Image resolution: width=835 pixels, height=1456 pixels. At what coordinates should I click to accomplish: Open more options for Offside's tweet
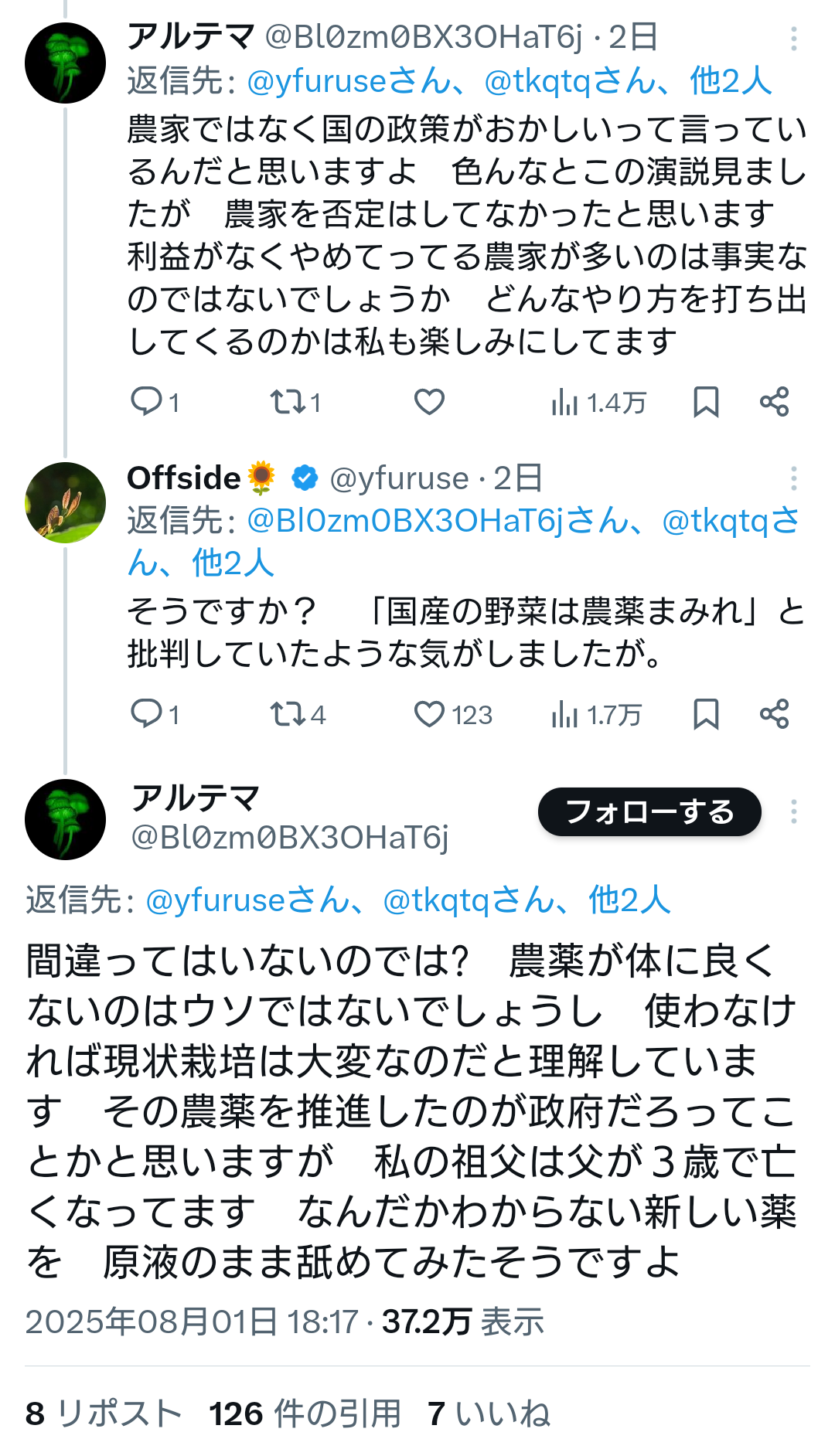click(x=793, y=478)
